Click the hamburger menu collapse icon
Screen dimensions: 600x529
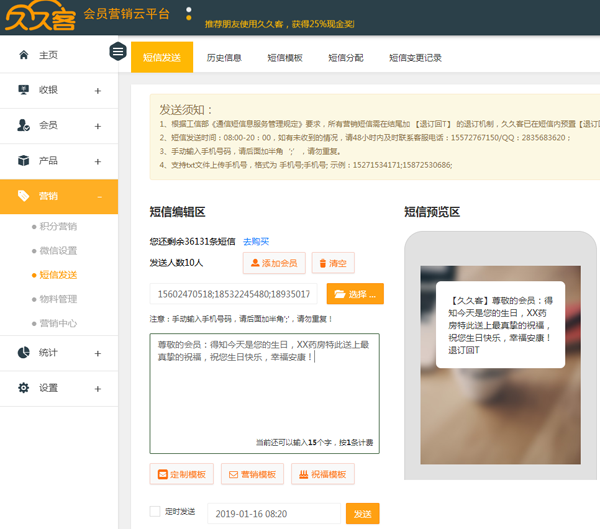(119, 52)
